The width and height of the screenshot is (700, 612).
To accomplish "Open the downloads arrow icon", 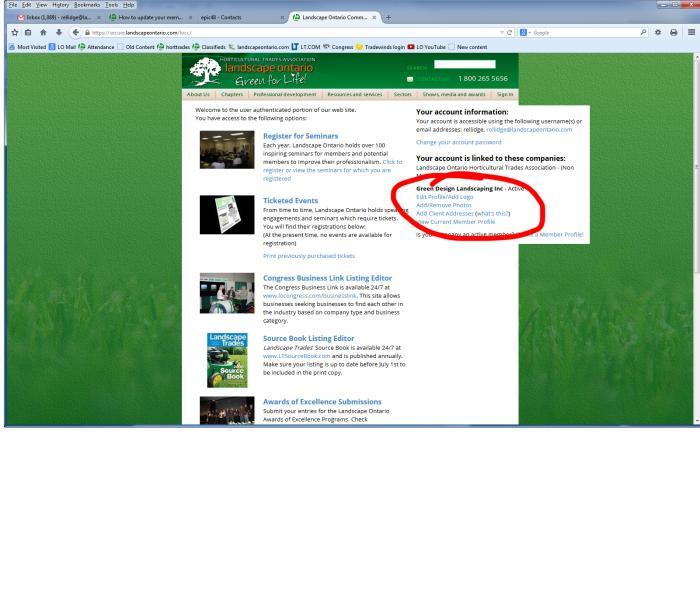I will click(x=58, y=32).
